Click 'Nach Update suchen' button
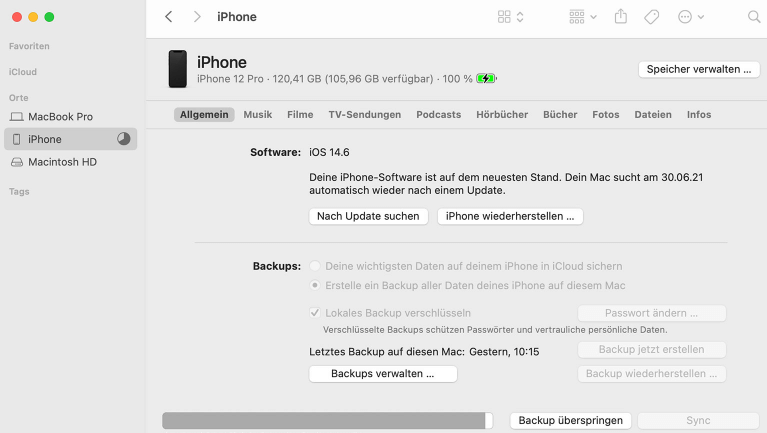Screen dimensions: 767x433 point(368,216)
